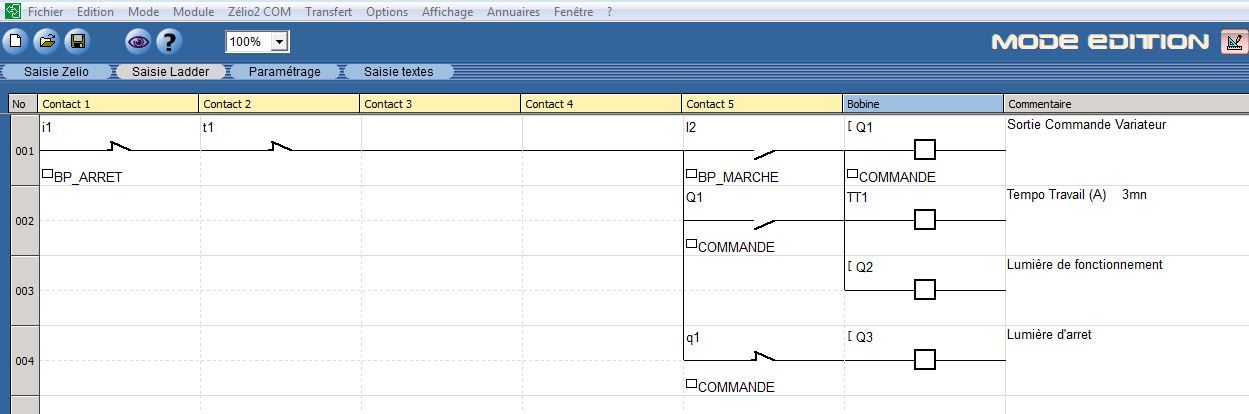Click the New file icon

[15, 41]
